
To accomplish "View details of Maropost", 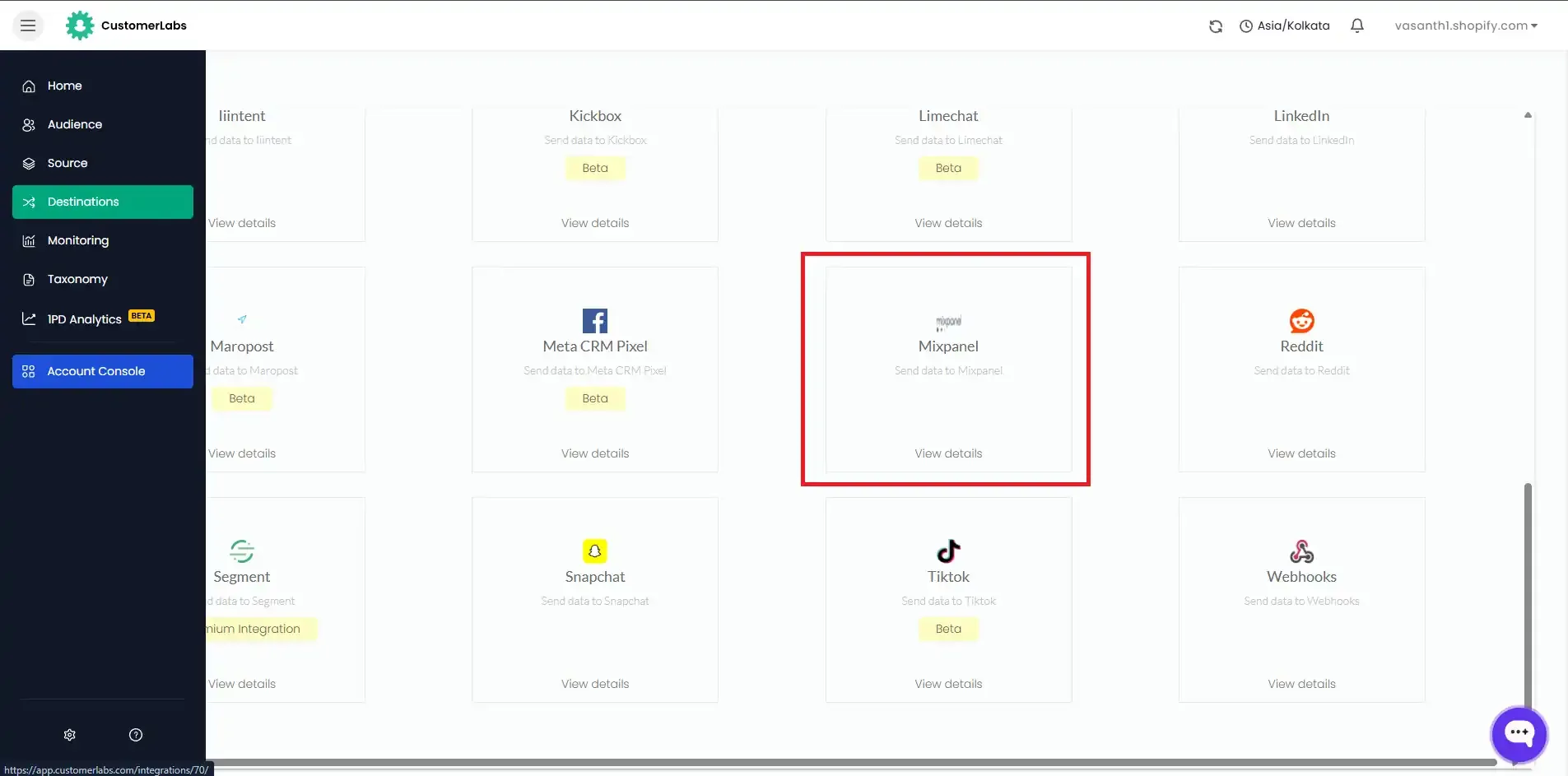I will [x=242, y=453].
